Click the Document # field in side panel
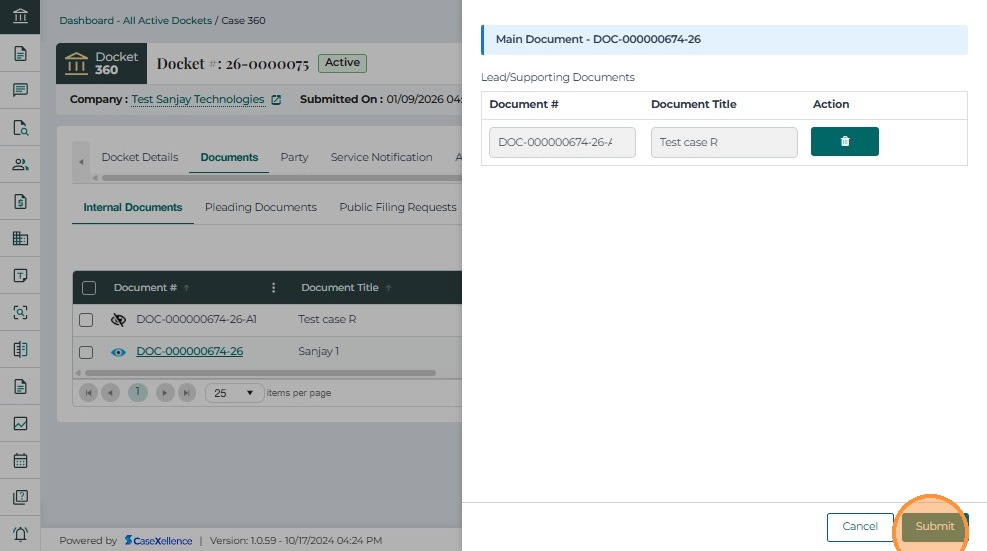 562,142
